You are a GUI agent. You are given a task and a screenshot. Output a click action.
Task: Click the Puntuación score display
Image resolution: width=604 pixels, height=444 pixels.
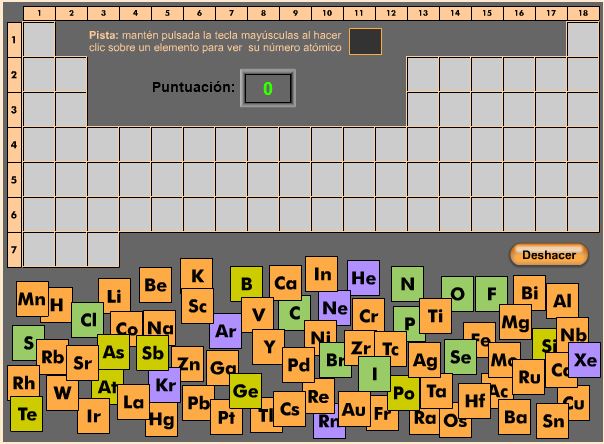[267, 88]
